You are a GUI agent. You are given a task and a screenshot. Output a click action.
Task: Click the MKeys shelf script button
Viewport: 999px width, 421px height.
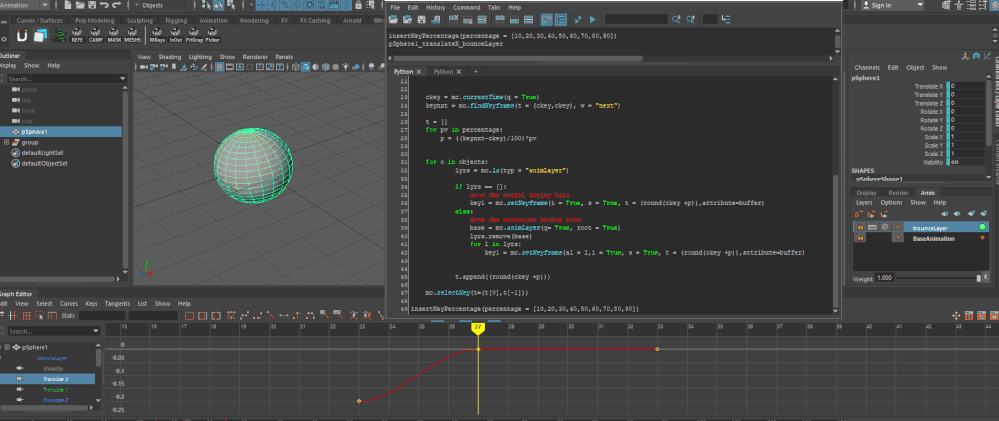157,35
